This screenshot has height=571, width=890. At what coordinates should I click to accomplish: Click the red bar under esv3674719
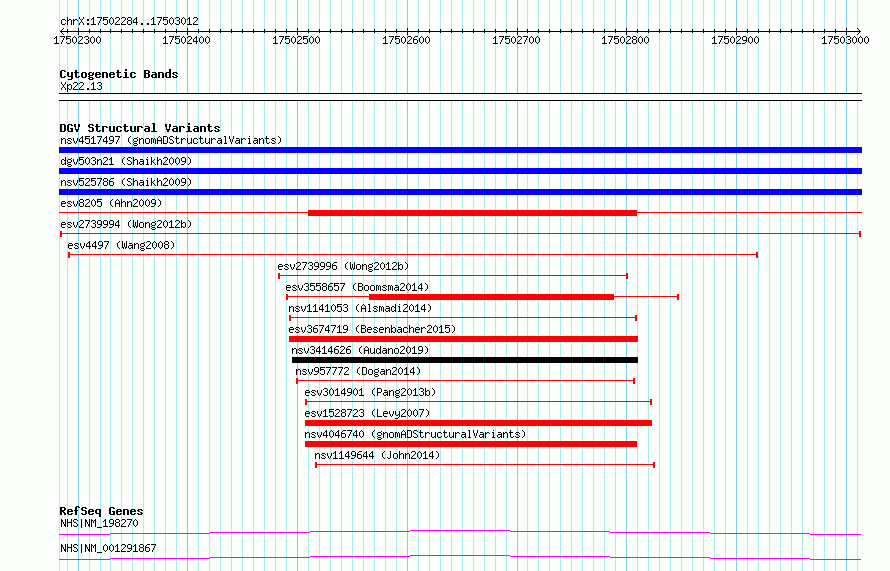click(463, 339)
